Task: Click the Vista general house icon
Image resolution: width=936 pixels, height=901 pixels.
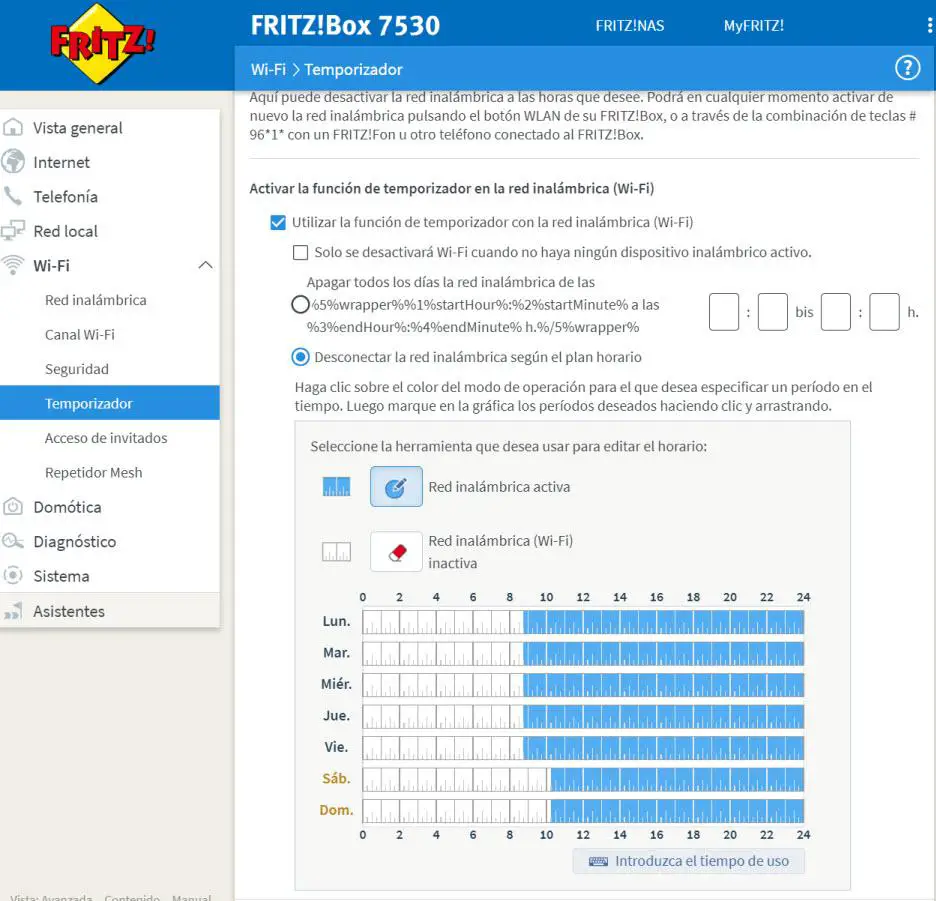Action: (13, 127)
